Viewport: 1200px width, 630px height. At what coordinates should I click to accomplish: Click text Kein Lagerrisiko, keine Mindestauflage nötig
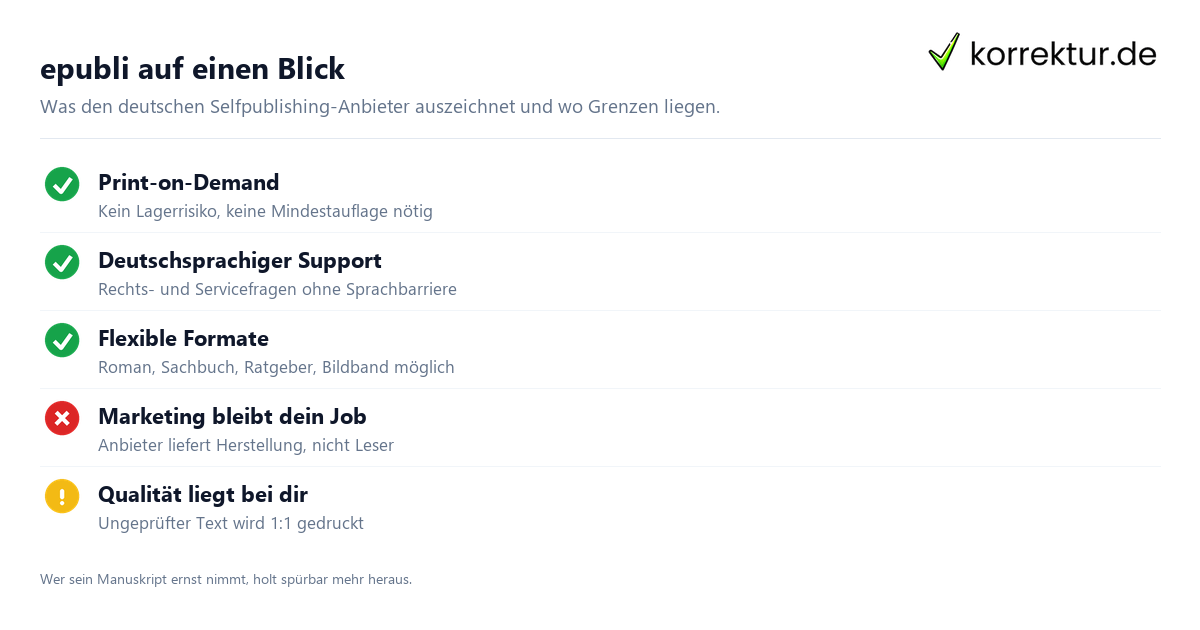(x=265, y=211)
